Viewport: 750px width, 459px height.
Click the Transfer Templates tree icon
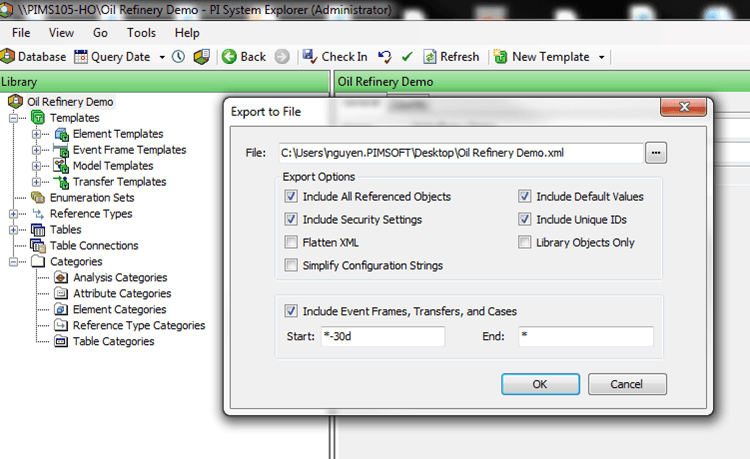[61, 182]
